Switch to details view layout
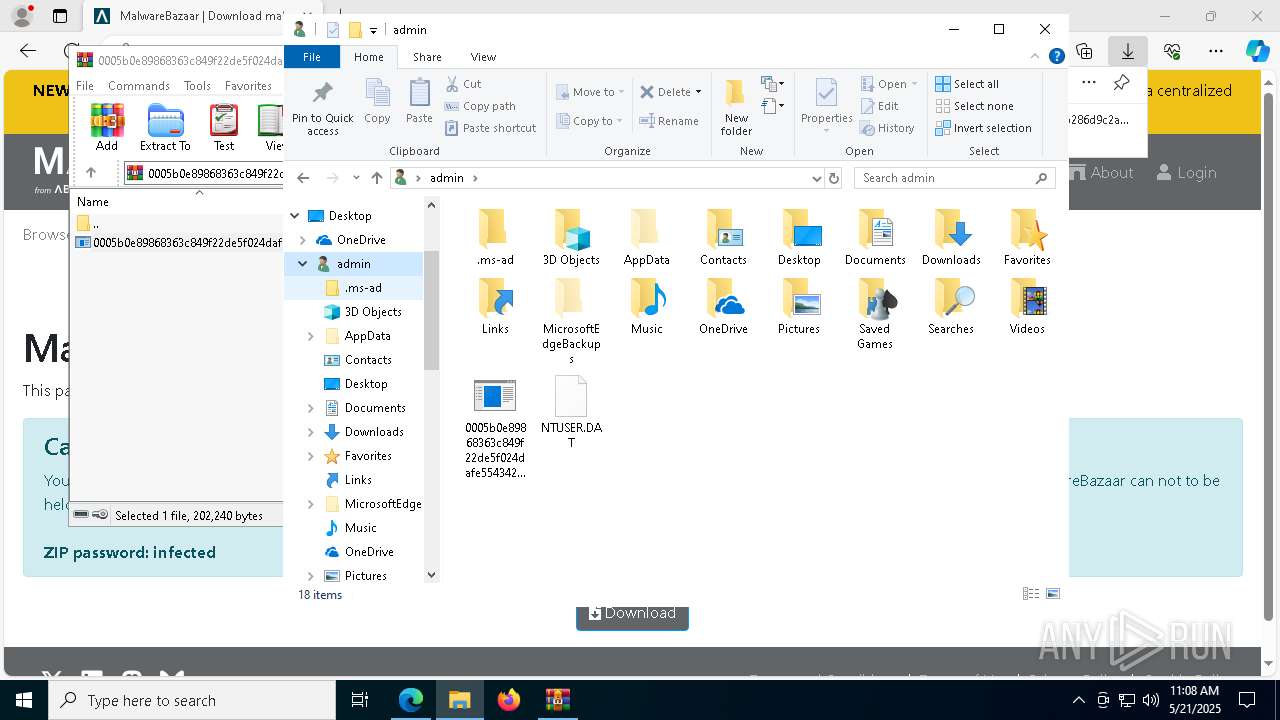Screen dimensions: 1280x720 tap(1031, 594)
